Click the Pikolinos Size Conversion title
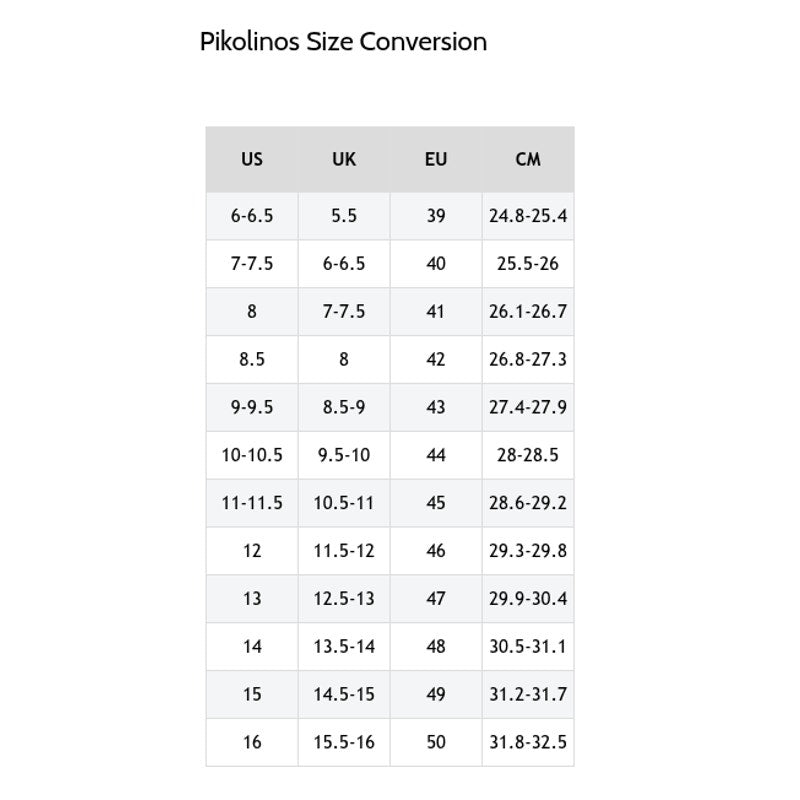The width and height of the screenshot is (800, 800). pos(343,42)
